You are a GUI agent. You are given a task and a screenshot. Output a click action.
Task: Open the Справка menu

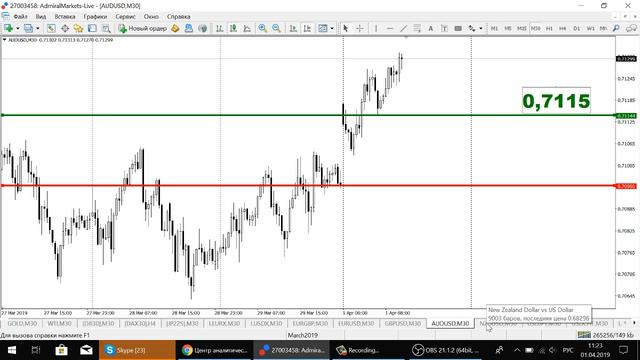click(x=178, y=17)
